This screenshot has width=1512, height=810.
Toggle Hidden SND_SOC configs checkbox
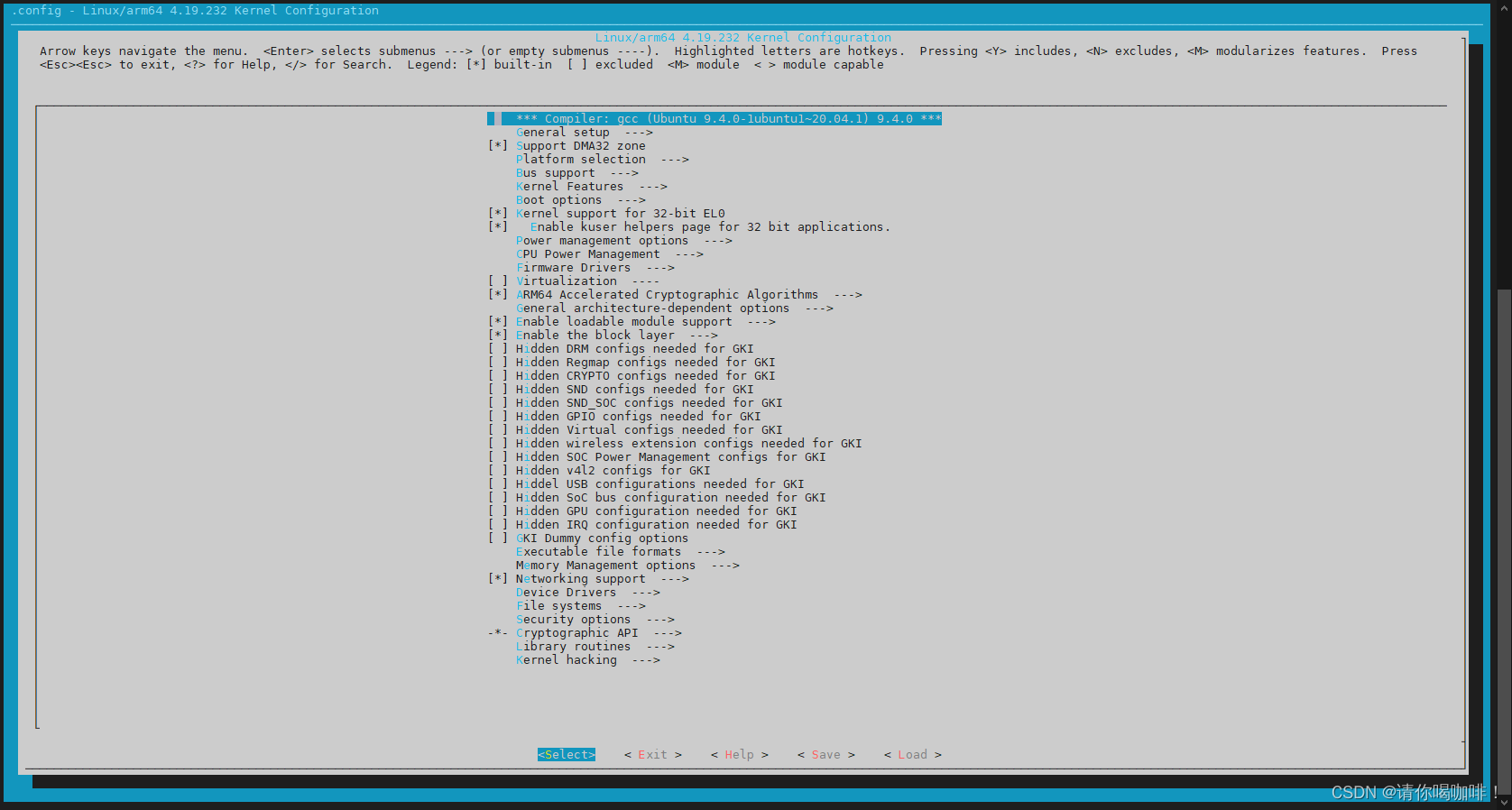click(x=498, y=403)
